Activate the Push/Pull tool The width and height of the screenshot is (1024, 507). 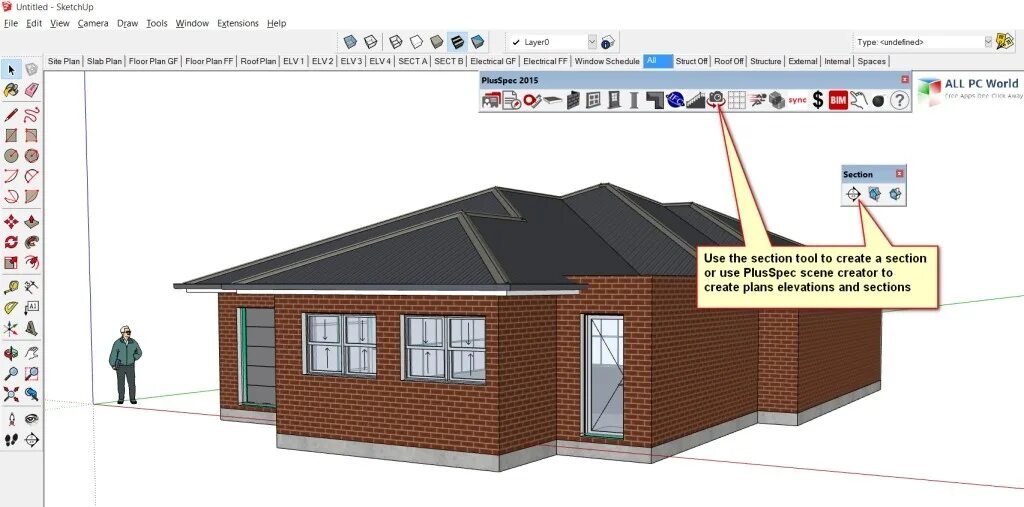coord(31,222)
